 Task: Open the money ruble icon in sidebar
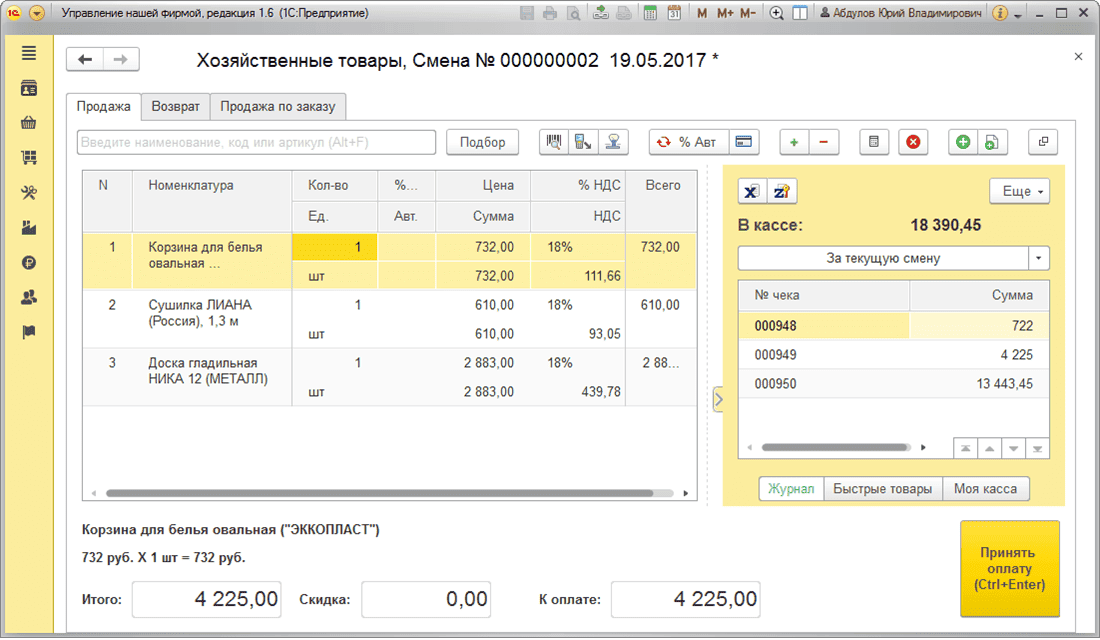[x=29, y=262]
